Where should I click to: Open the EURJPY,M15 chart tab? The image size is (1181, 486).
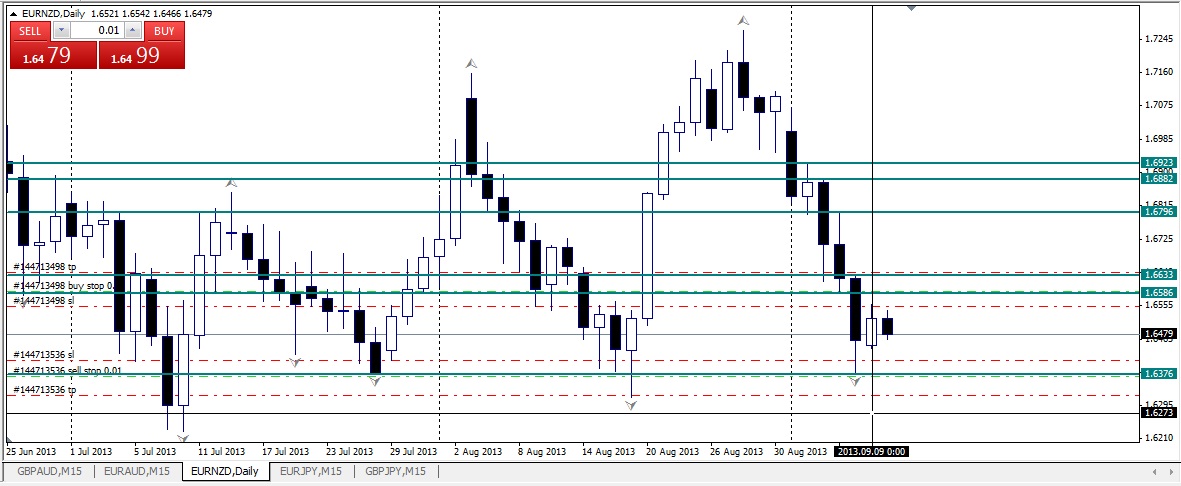click(x=311, y=472)
